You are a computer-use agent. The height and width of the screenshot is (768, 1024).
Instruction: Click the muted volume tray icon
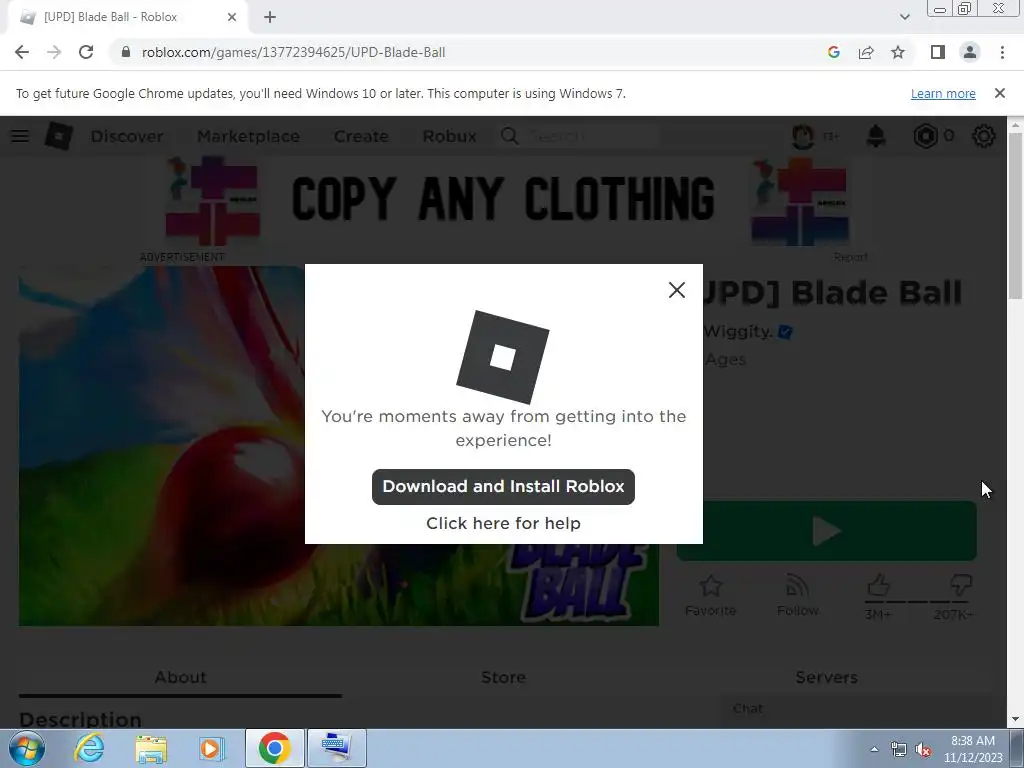click(x=923, y=750)
